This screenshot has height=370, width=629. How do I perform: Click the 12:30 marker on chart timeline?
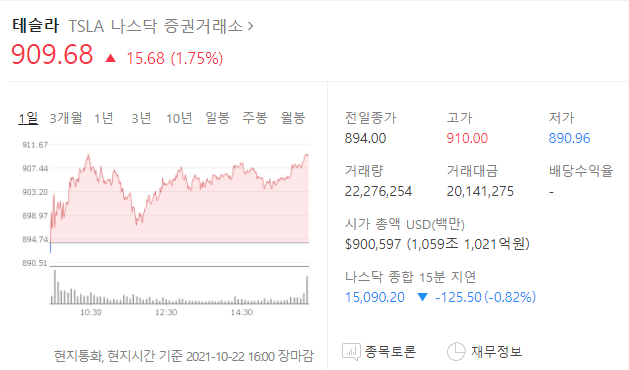[x=166, y=312]
